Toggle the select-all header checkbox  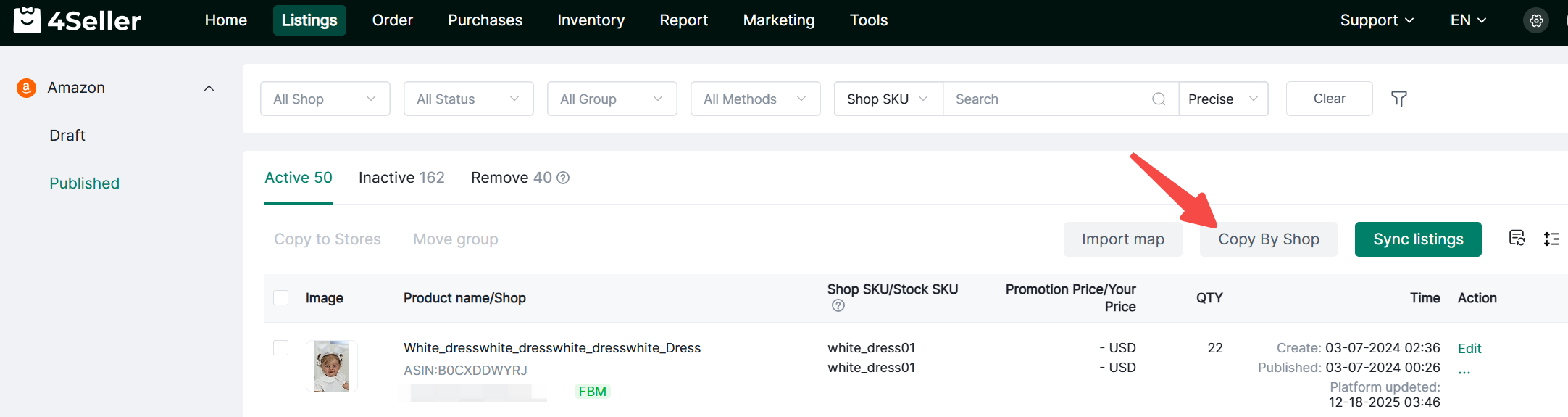[x=281, y=298]
